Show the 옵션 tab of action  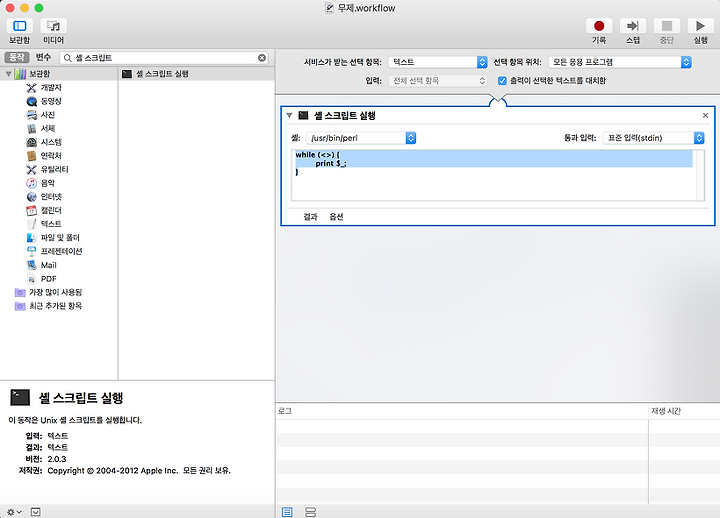click(x=336, y=217)
